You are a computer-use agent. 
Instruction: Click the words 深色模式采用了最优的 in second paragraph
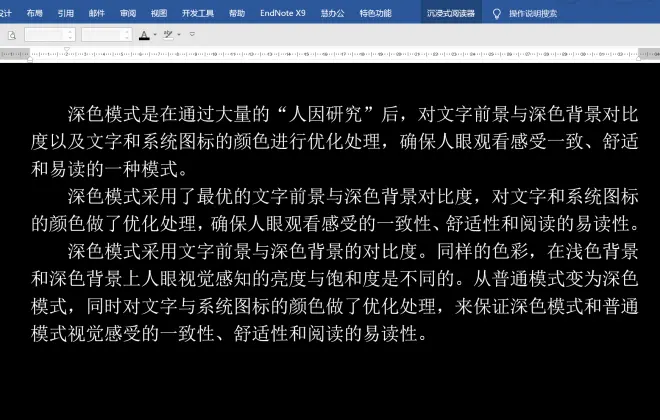click(160, 197)
